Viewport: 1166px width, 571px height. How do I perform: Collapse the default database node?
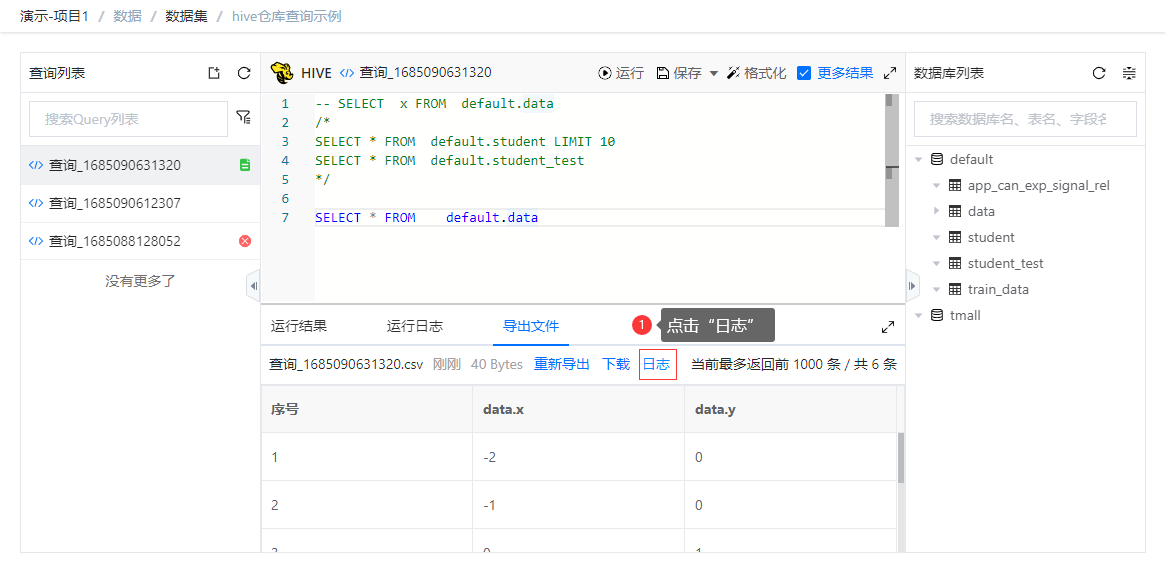point(919,159)
